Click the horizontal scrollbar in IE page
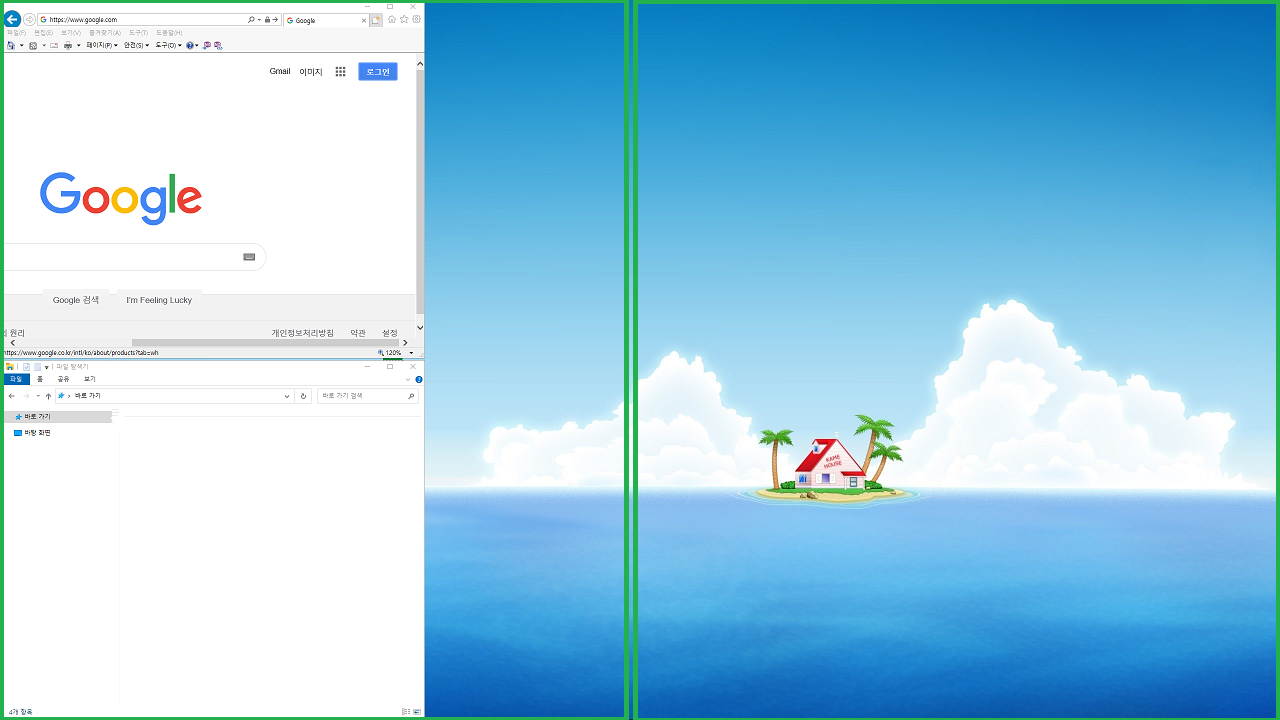1280x720 pixels. pyautogui.click(x=266, y=343)
